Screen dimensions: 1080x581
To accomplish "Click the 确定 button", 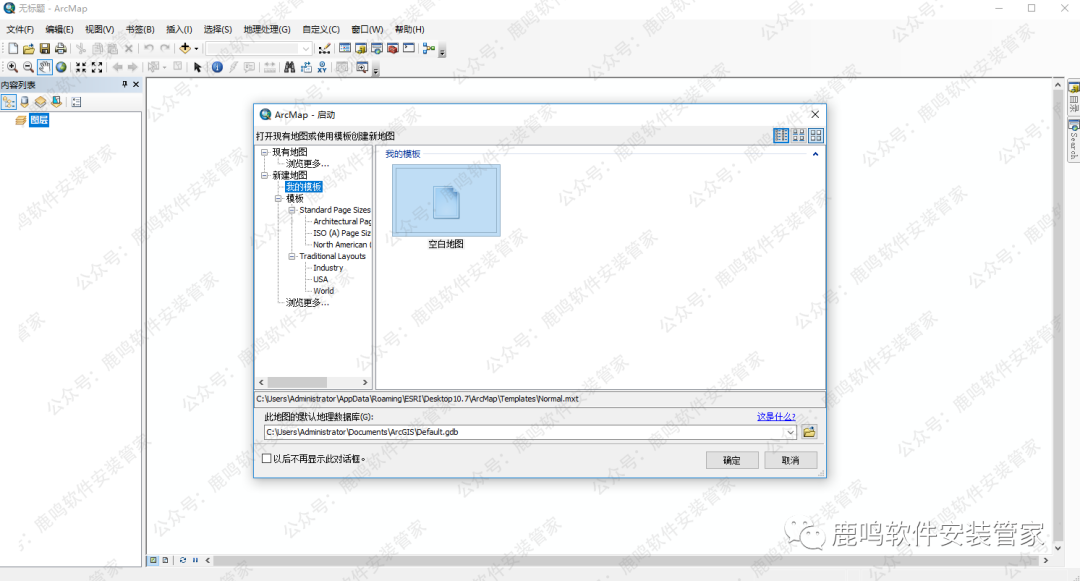I will pos(732,460).
